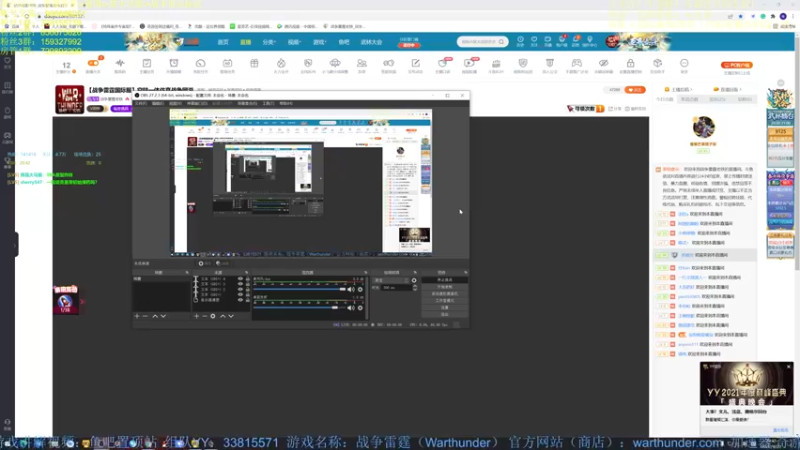Lock the 文本 (GDI+) 2 source
The height and width of the screenshot is (450, 800).
point(247,289)
